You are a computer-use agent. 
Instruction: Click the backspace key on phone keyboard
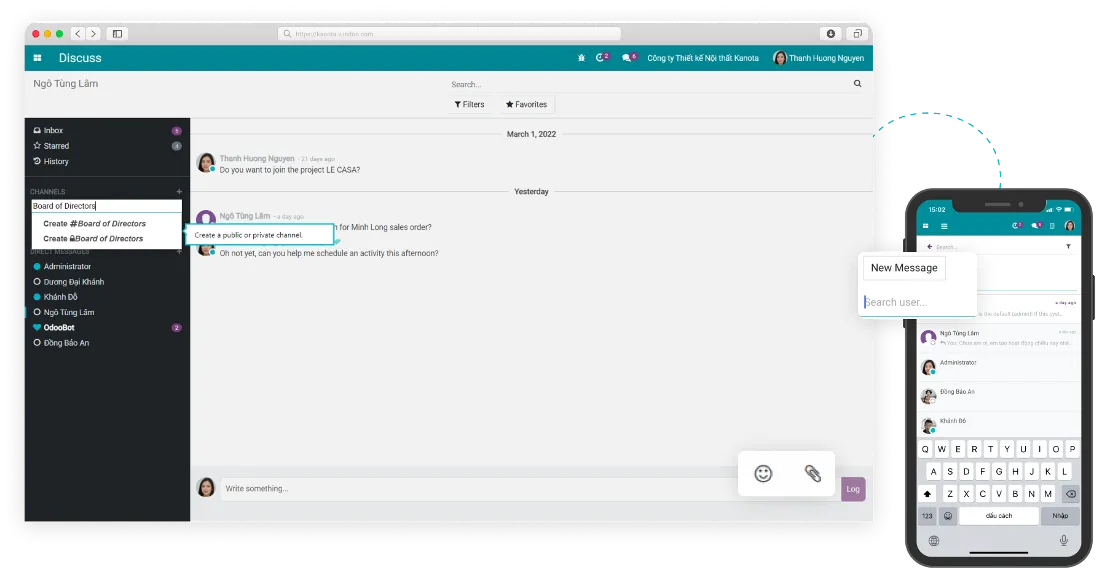pyautogui.click(x=1071, y=494)
